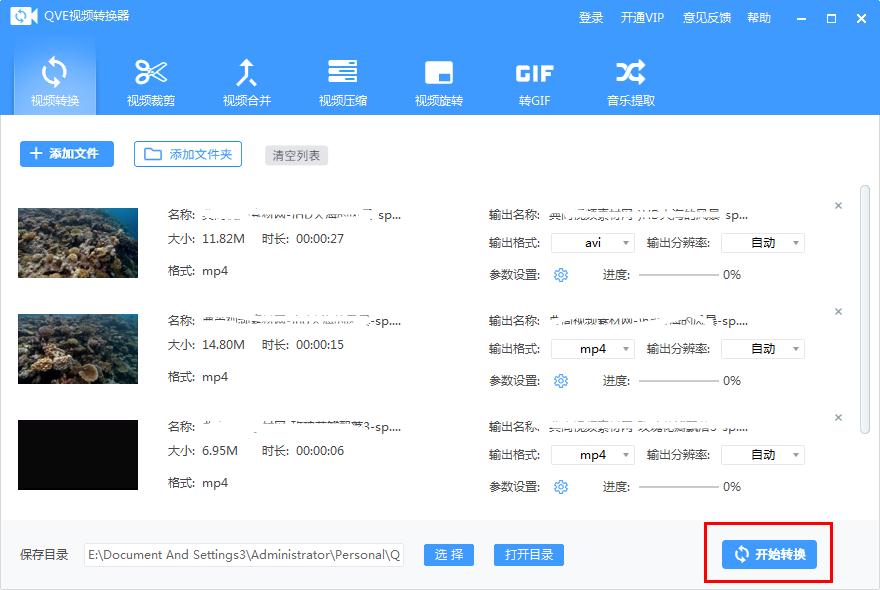Screen dimensions: 880x590
Task: Open the 帮助 help menu
Action: point(760,17)
